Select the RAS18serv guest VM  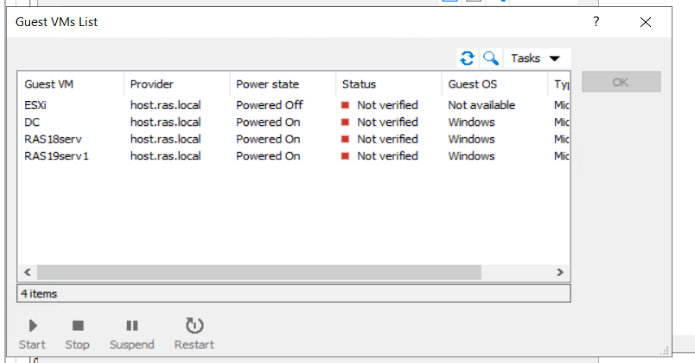(x=293, y=139)
